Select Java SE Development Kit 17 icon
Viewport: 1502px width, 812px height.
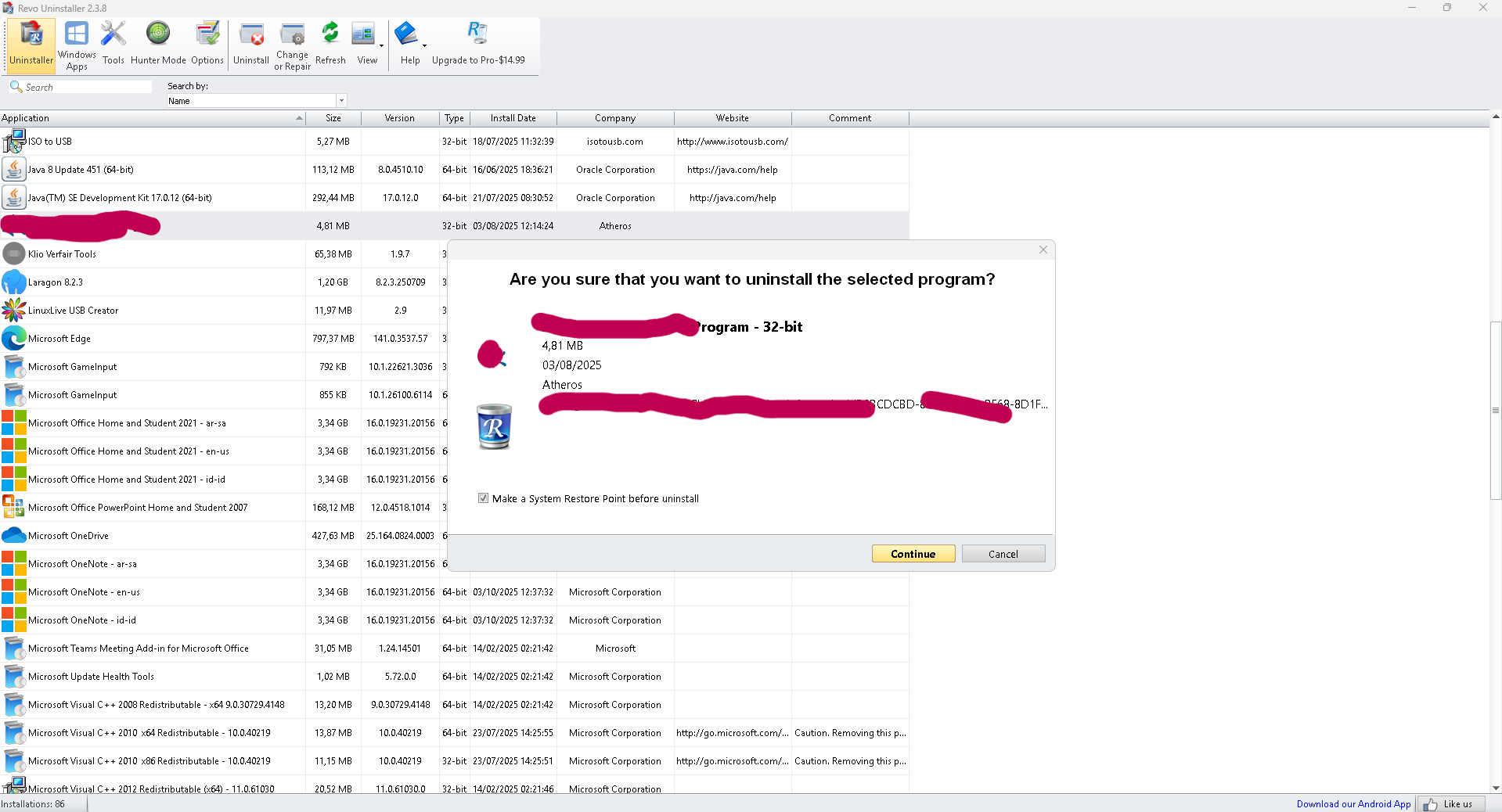click(x=14, y=198)
